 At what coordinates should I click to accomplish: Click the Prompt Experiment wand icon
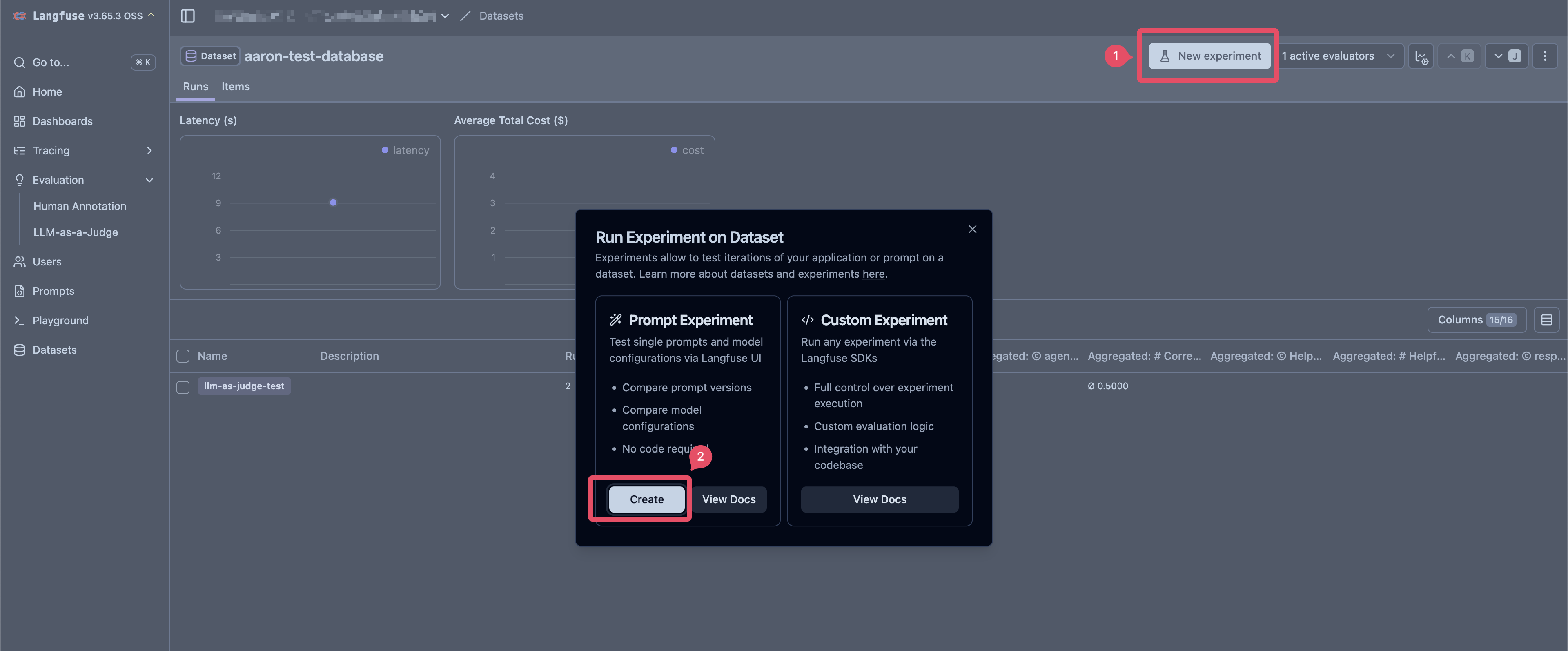[x=615, y=320]
